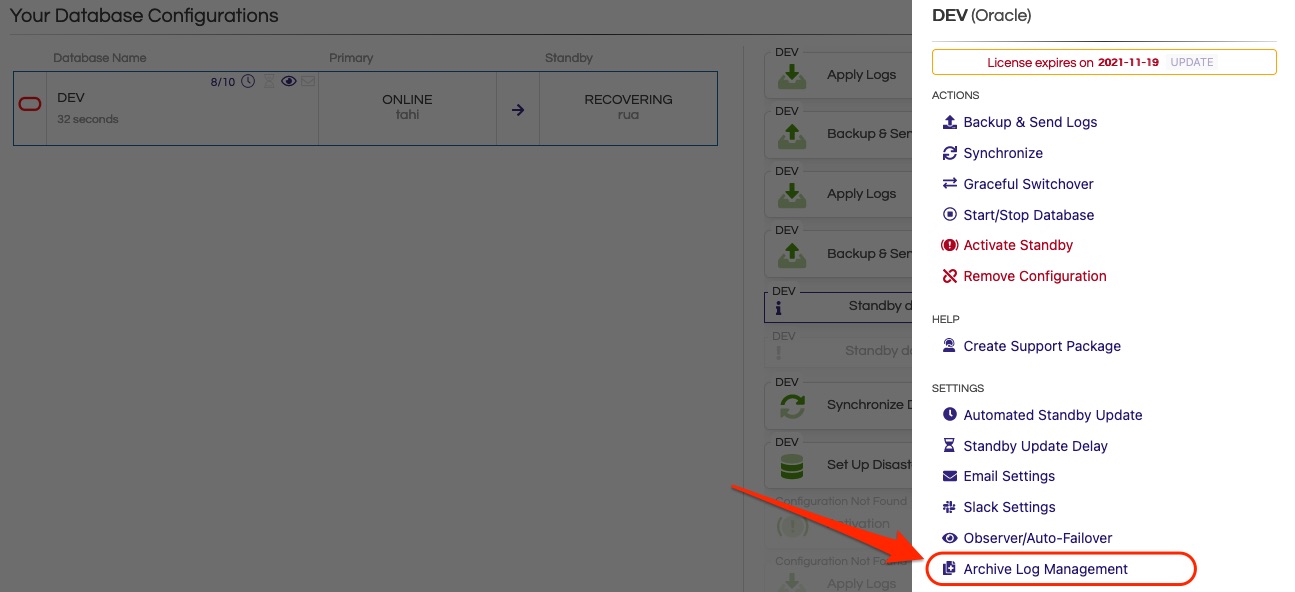
Task: Click the UPDATE license button
Action: tap(1191, 62)
